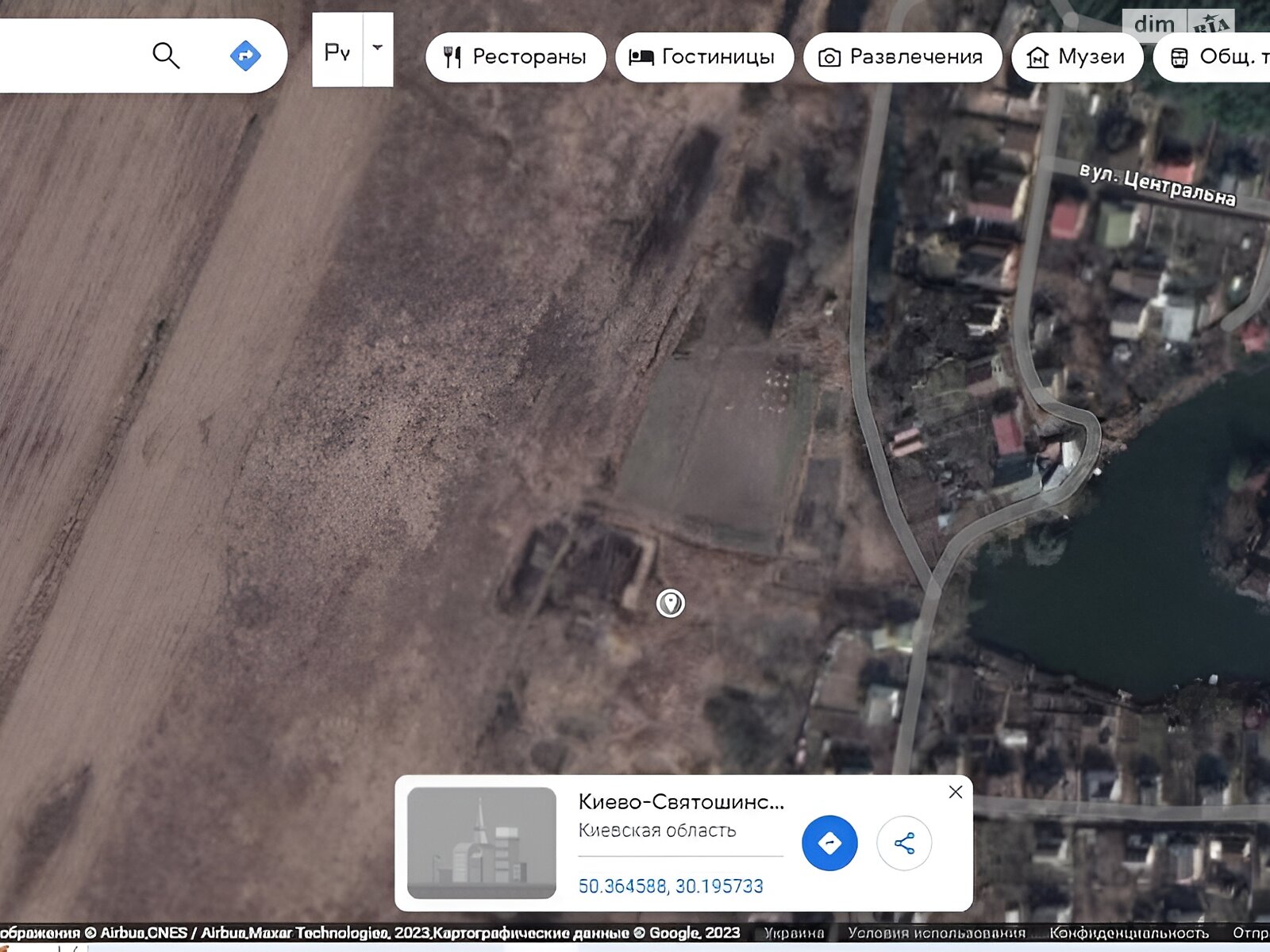Click the Украина footer link
This screenshot has height=952, width=1270.
794,933
